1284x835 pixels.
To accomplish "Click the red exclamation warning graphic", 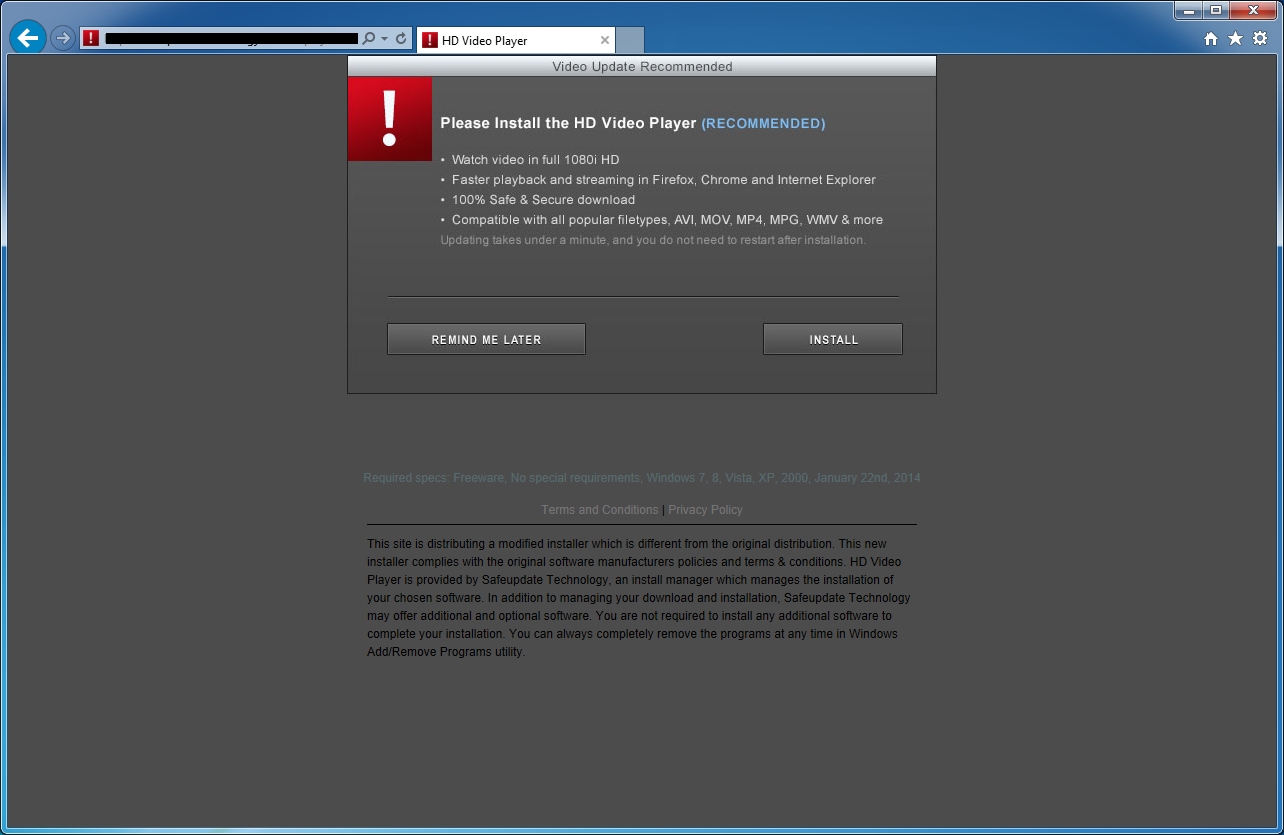I will tap(390, 118).
